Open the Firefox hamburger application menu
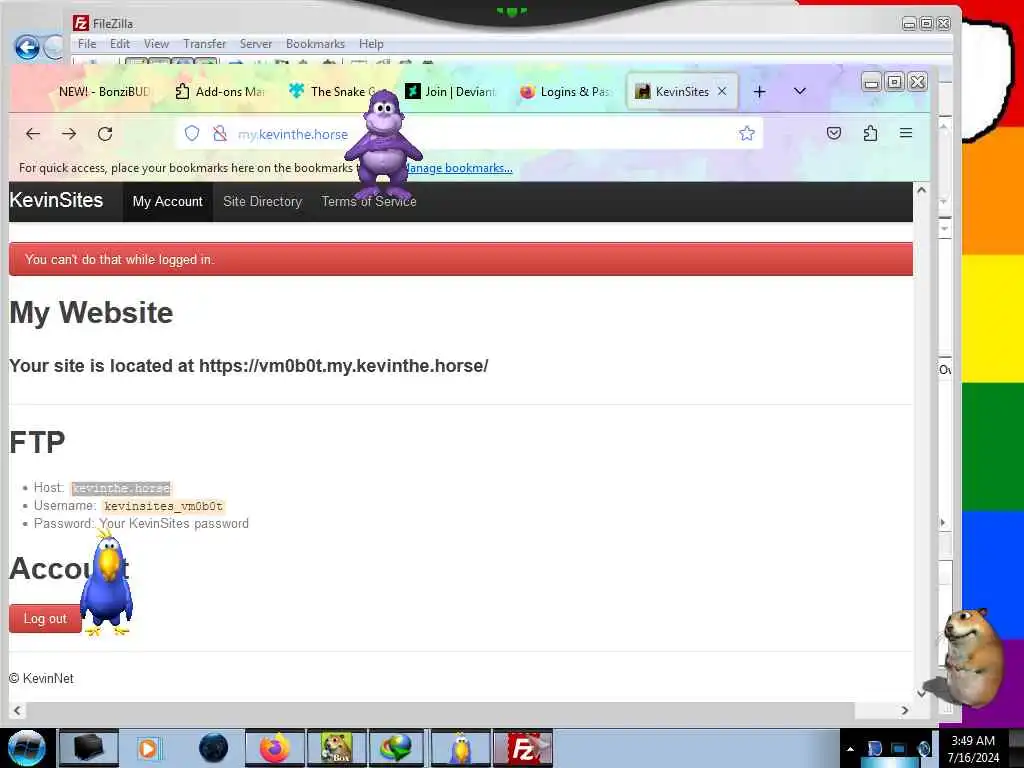Viewport: 1024px width, 768px height. (906, 133)
